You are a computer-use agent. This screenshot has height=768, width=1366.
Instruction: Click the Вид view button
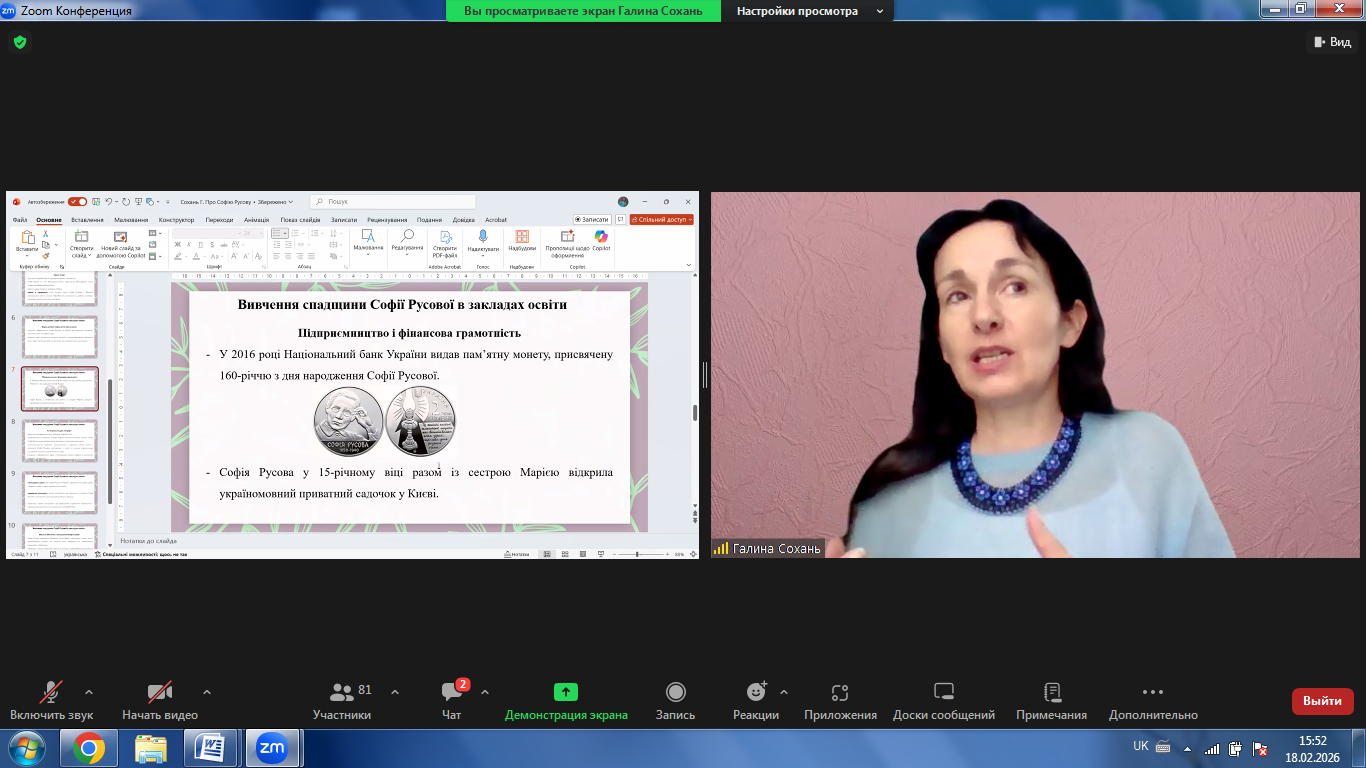(x=1331, y=42)
